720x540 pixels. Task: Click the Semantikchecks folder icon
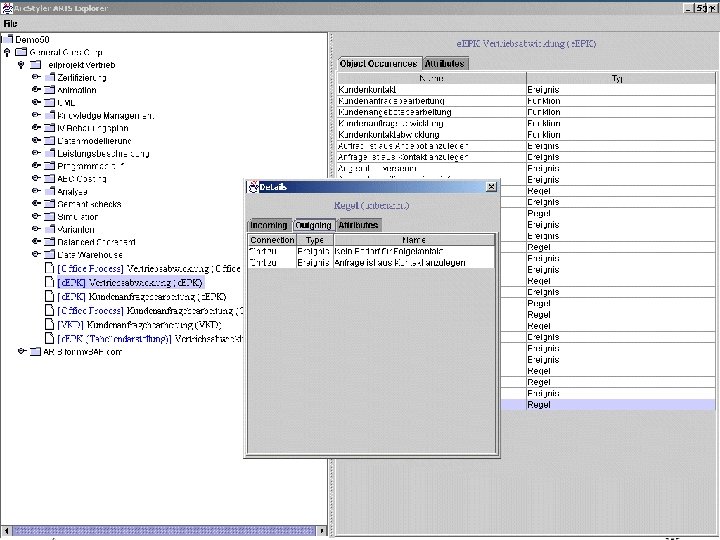click(x=50, y=203)
